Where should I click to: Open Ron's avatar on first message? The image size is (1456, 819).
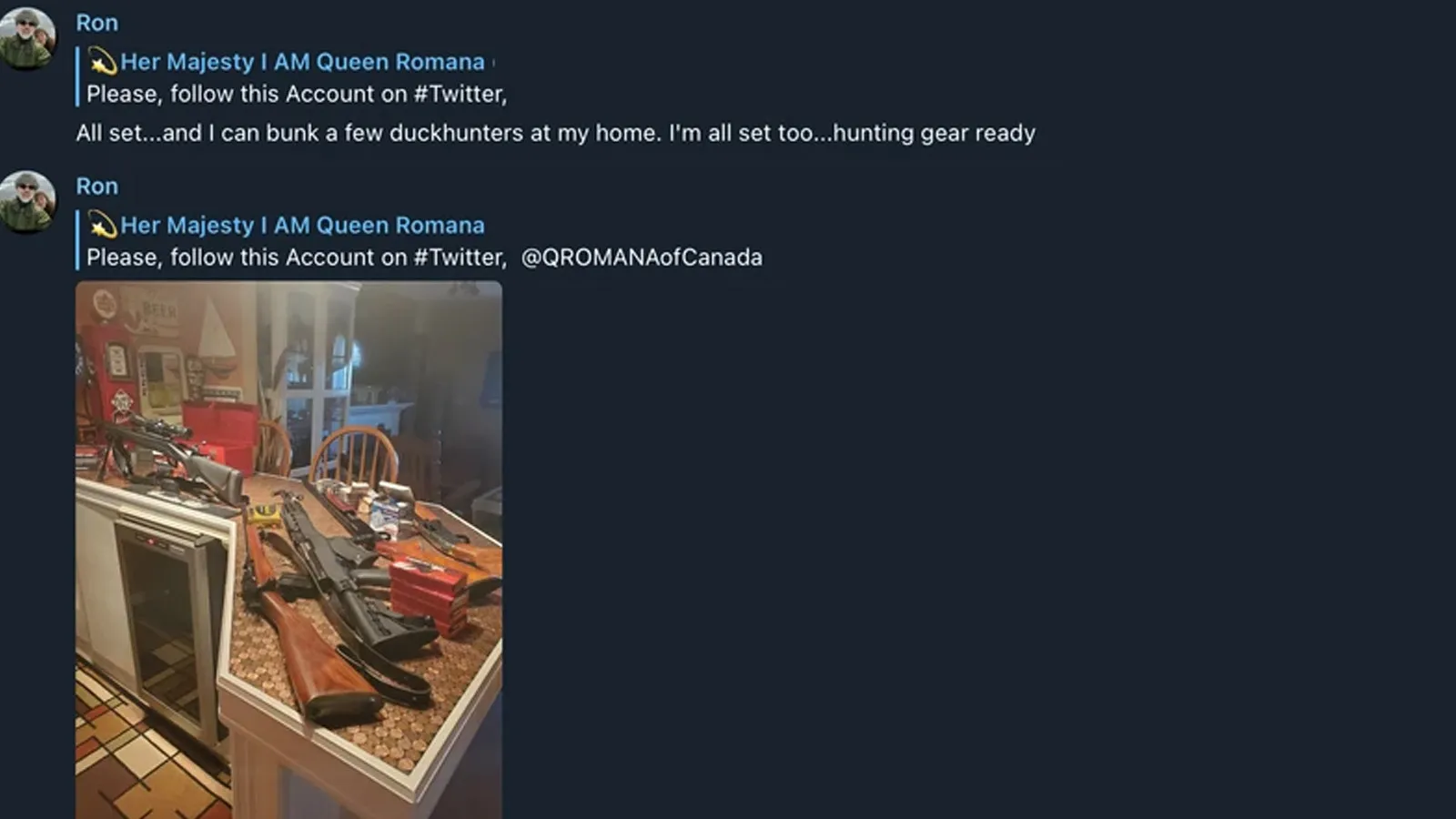pyautogui.click(x=28, y=38)
